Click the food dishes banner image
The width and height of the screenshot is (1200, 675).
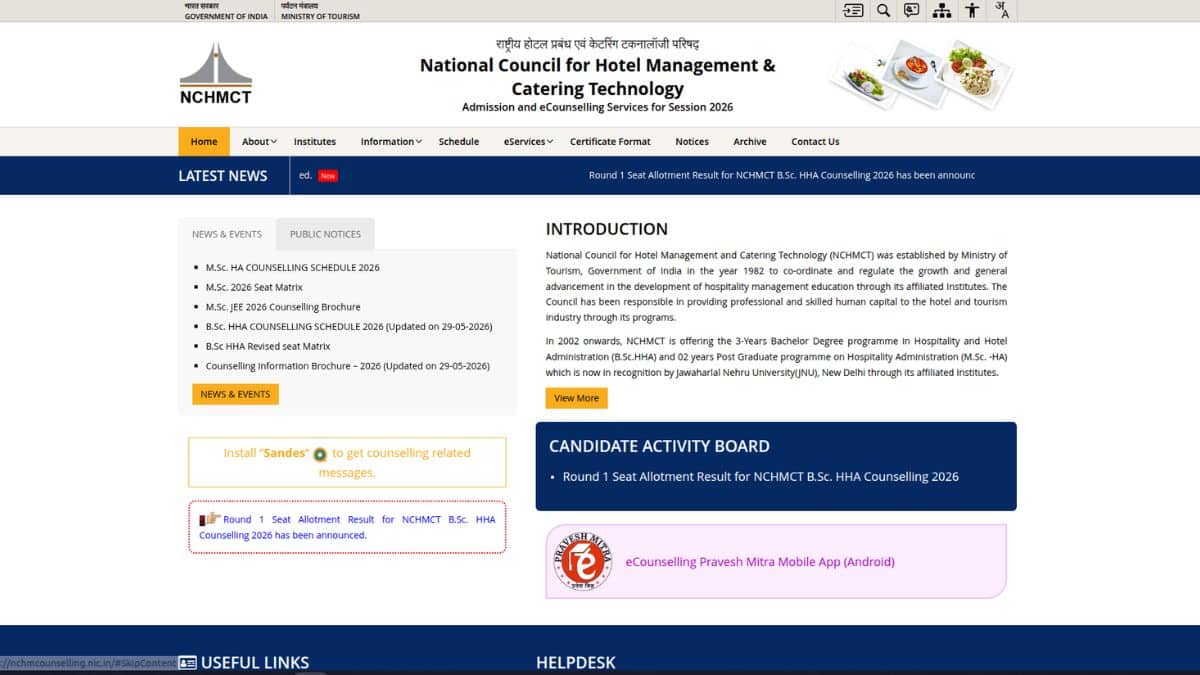point(920,75)
